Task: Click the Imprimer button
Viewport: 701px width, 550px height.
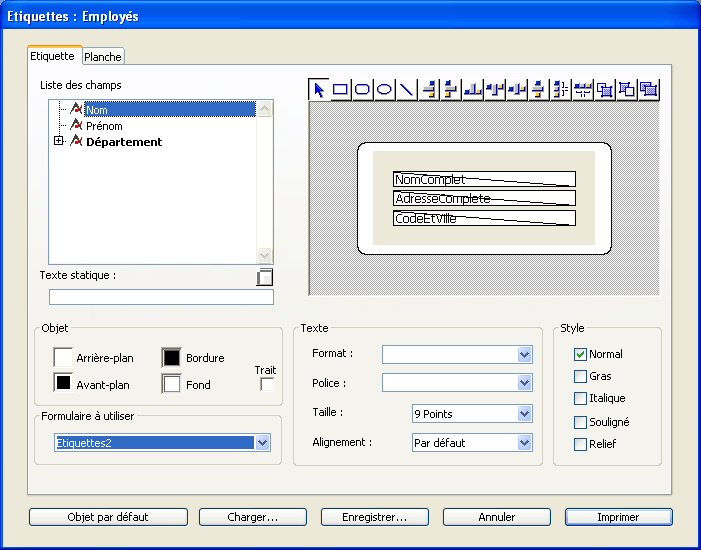Action: coord(618,517)
